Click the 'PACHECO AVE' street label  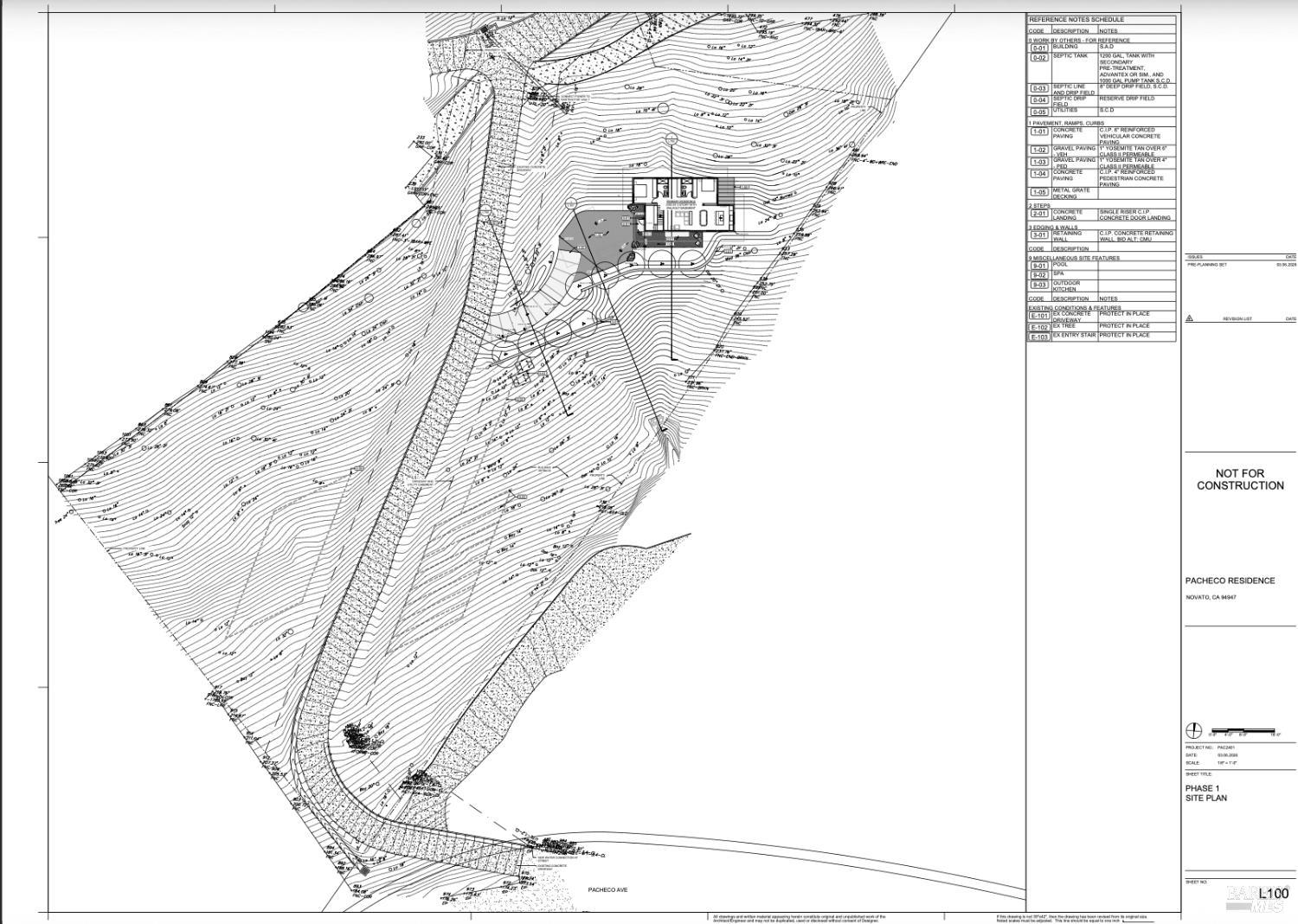tap(607, 889)
